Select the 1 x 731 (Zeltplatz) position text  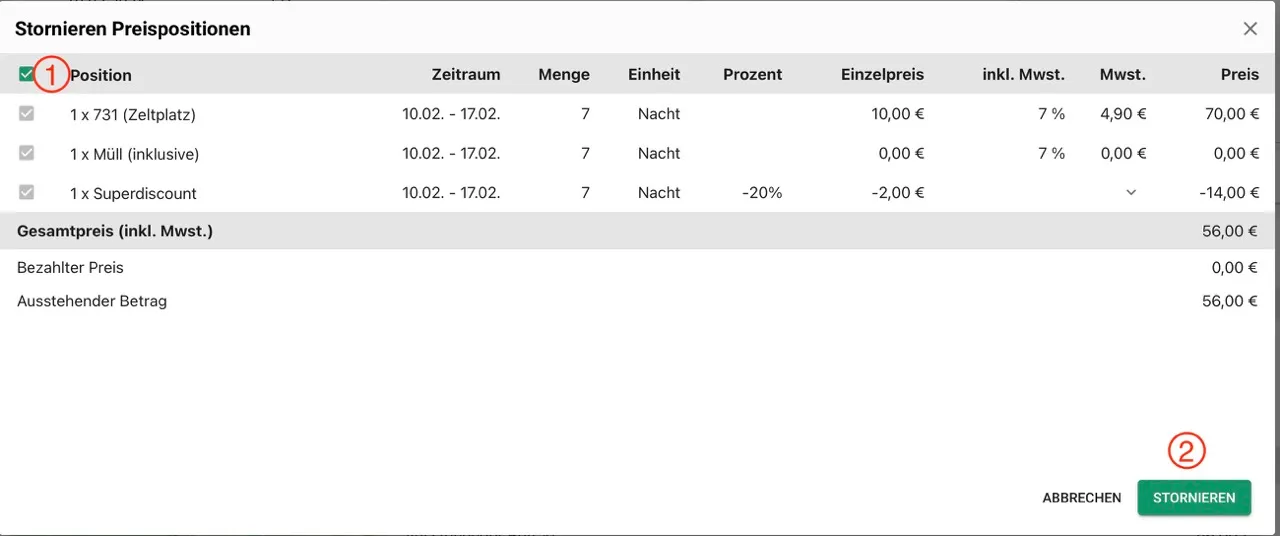coord(132,115)
